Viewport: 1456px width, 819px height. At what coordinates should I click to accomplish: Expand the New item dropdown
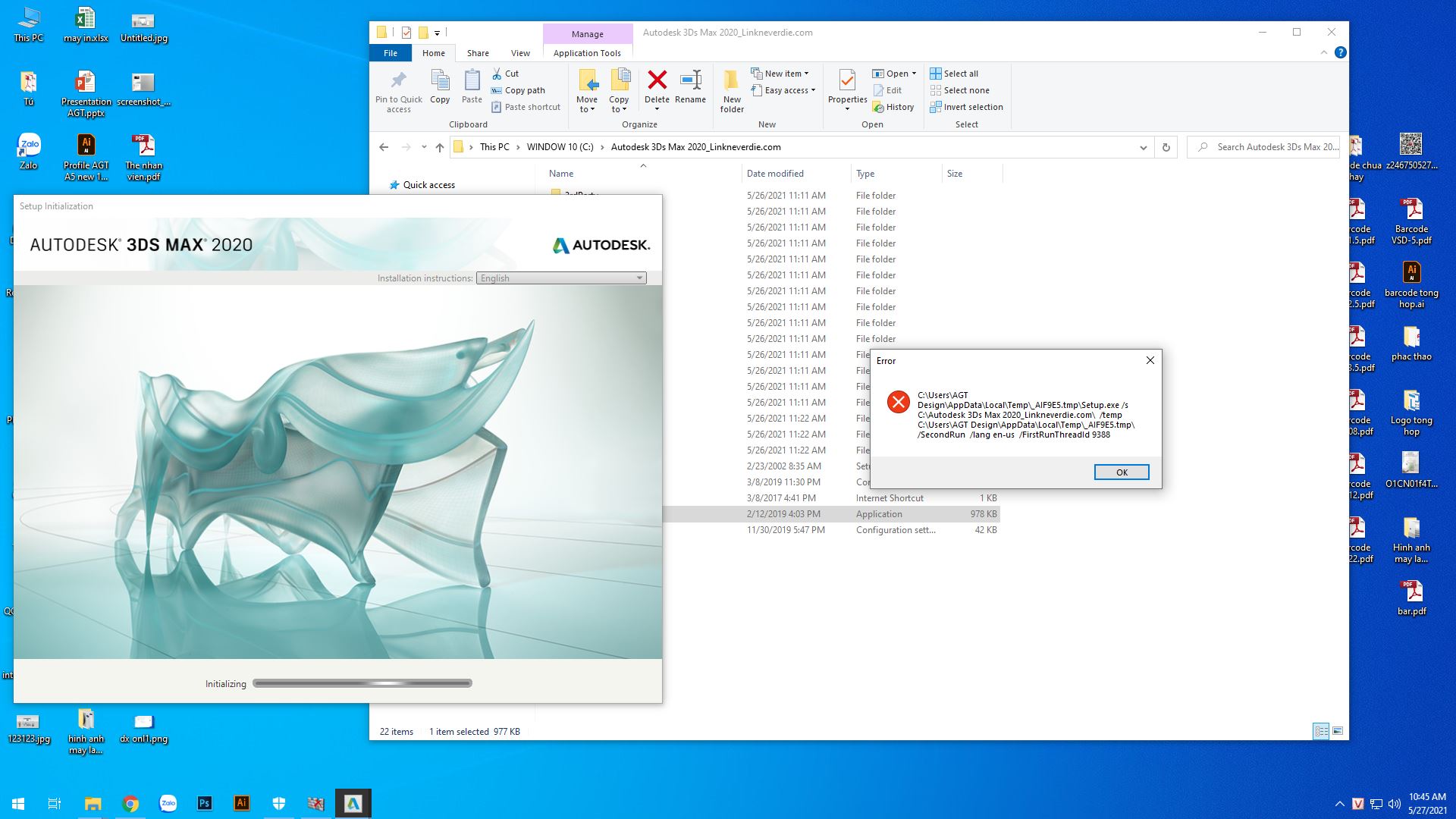(780, 74)
